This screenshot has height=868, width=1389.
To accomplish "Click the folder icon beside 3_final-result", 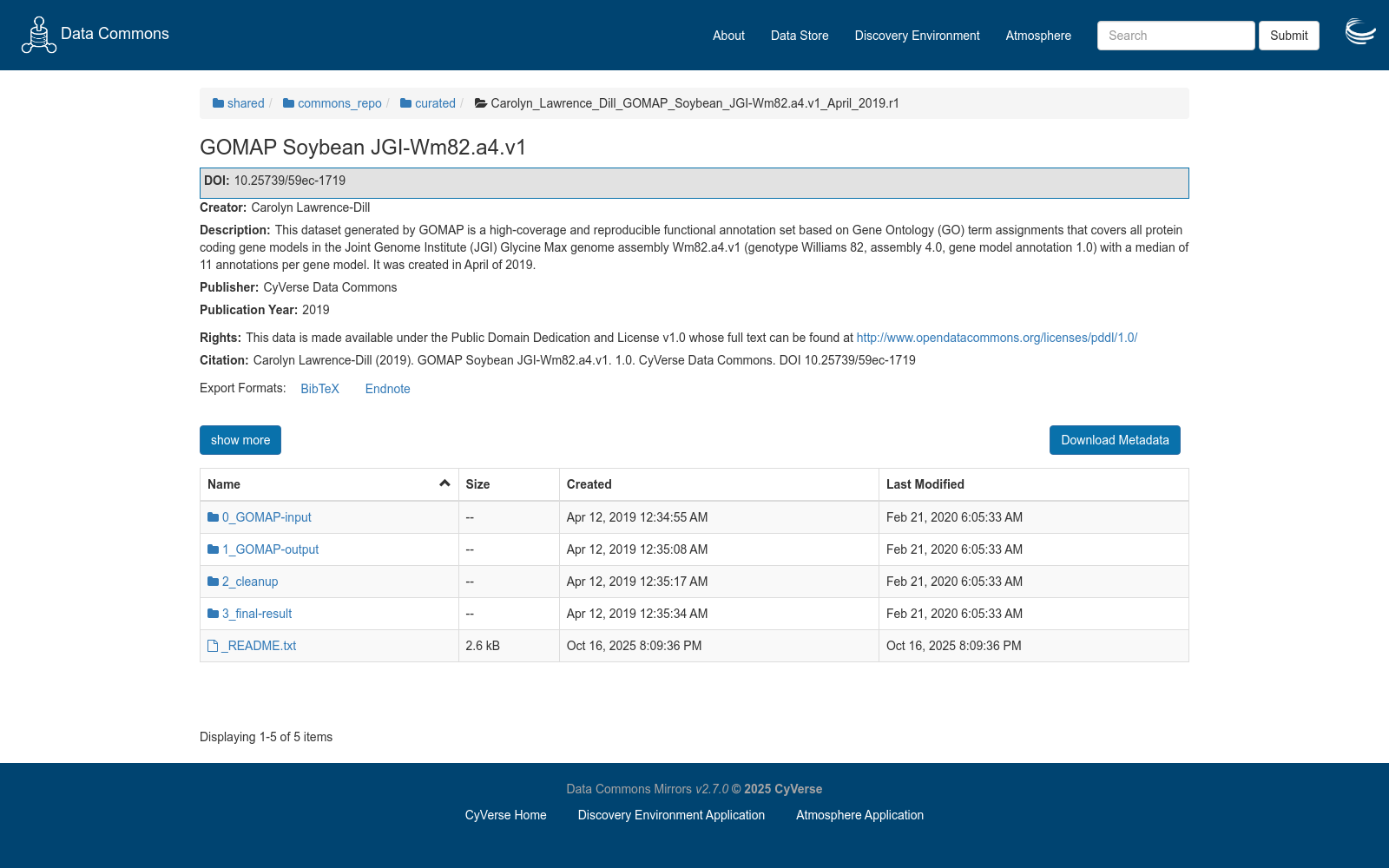I will (213, 614).
